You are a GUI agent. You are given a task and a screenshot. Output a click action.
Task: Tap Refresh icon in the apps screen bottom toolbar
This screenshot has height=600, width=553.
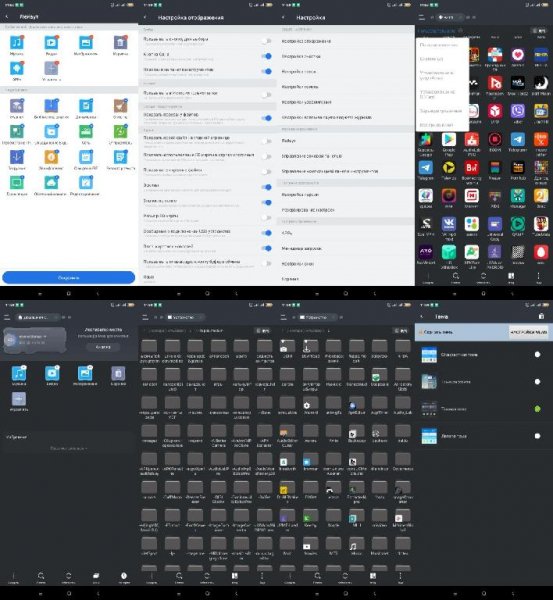[483, 277]
